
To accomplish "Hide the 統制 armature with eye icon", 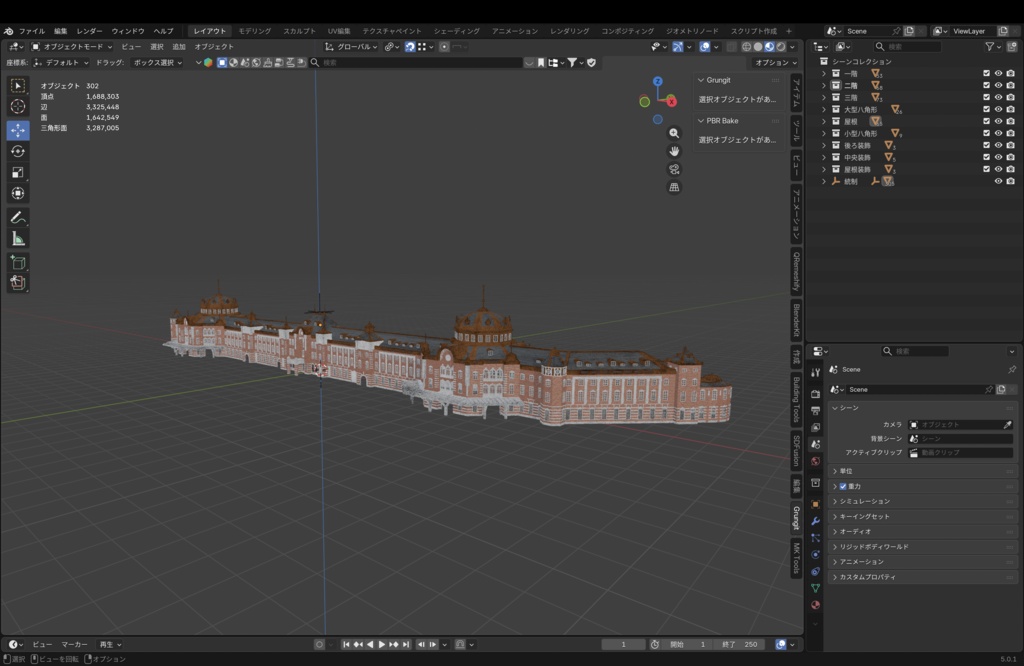I will (998, 181).
